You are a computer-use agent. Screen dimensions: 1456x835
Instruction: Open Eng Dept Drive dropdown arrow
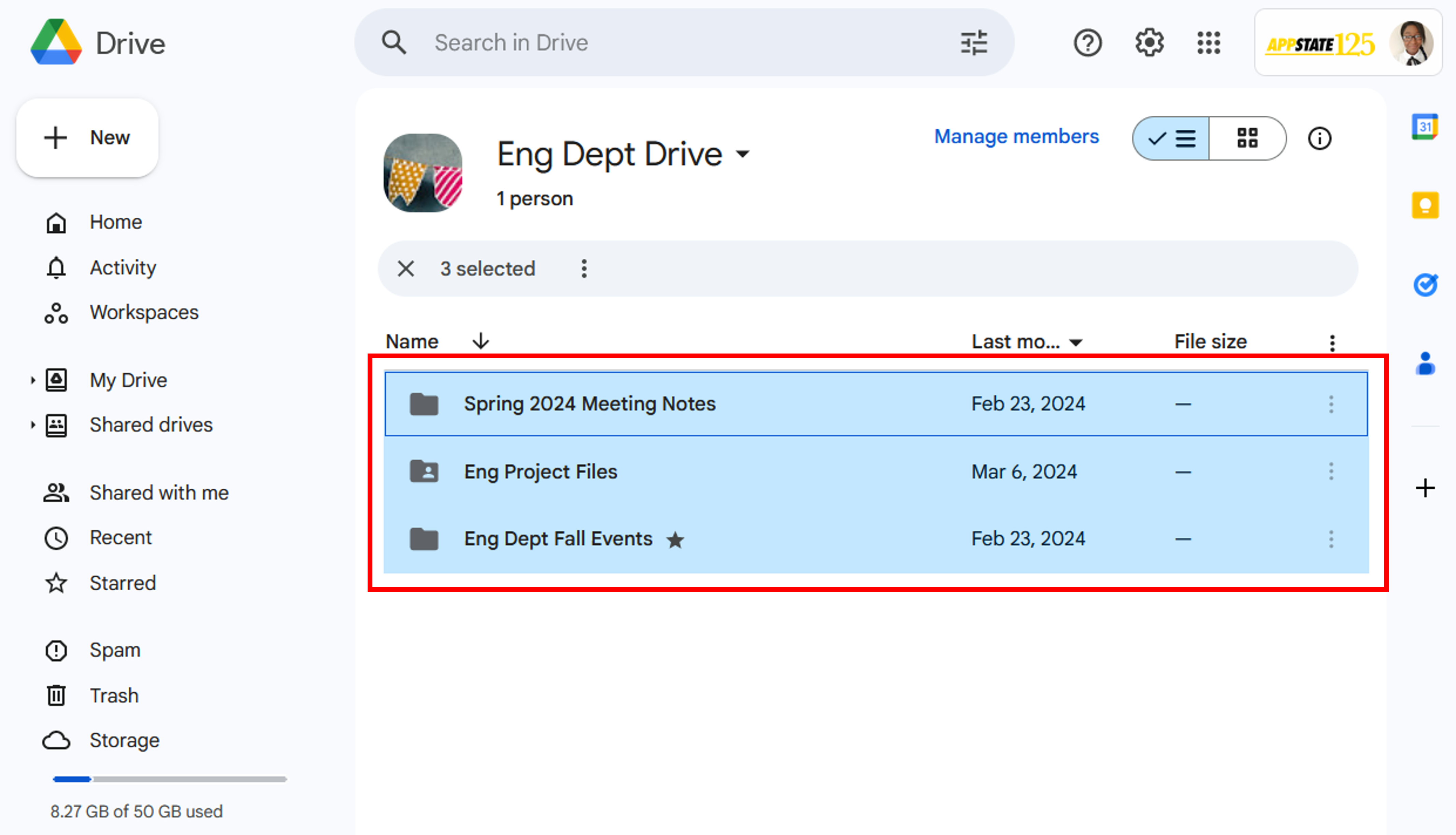click(743, 154)
